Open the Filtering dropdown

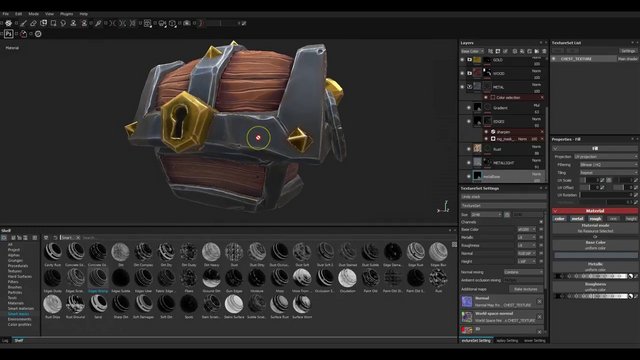point(609,164)
